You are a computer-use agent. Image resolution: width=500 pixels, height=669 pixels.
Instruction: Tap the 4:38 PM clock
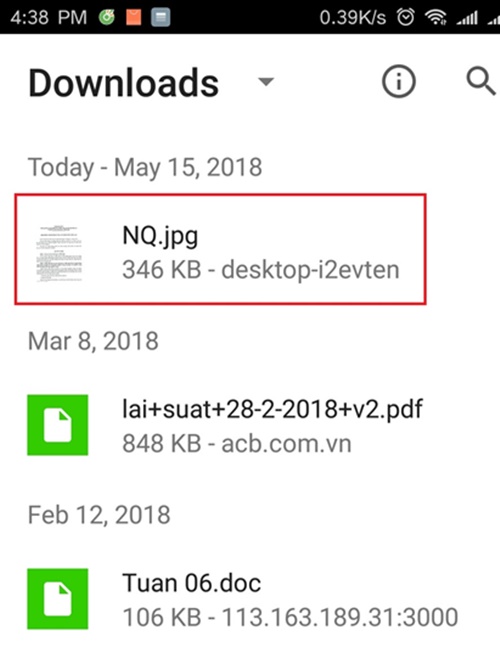(49, 17)
